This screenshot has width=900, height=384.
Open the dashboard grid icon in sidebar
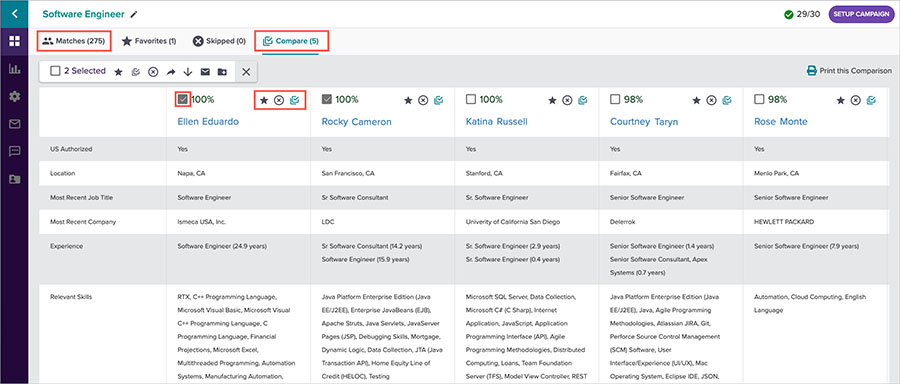click(x=14, y=41)
